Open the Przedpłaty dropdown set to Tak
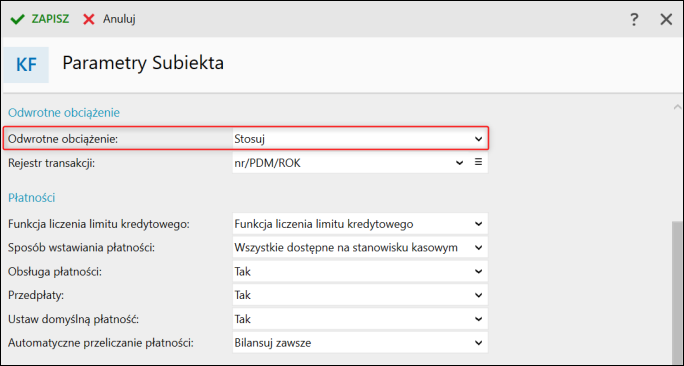This screenshot has width=684, height=366. click(360, 295)
